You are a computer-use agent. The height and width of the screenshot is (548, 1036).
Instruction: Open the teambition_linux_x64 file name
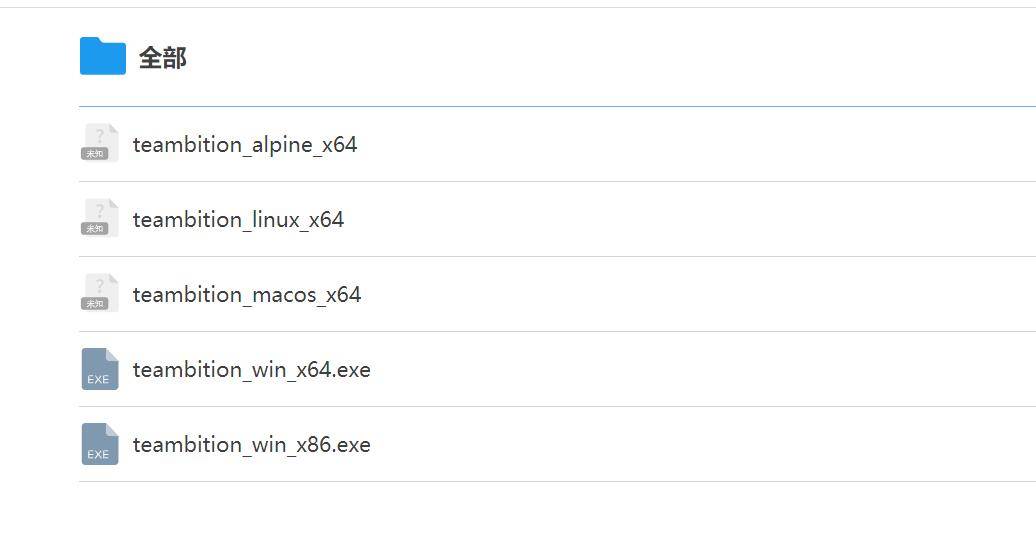[238, 220]
